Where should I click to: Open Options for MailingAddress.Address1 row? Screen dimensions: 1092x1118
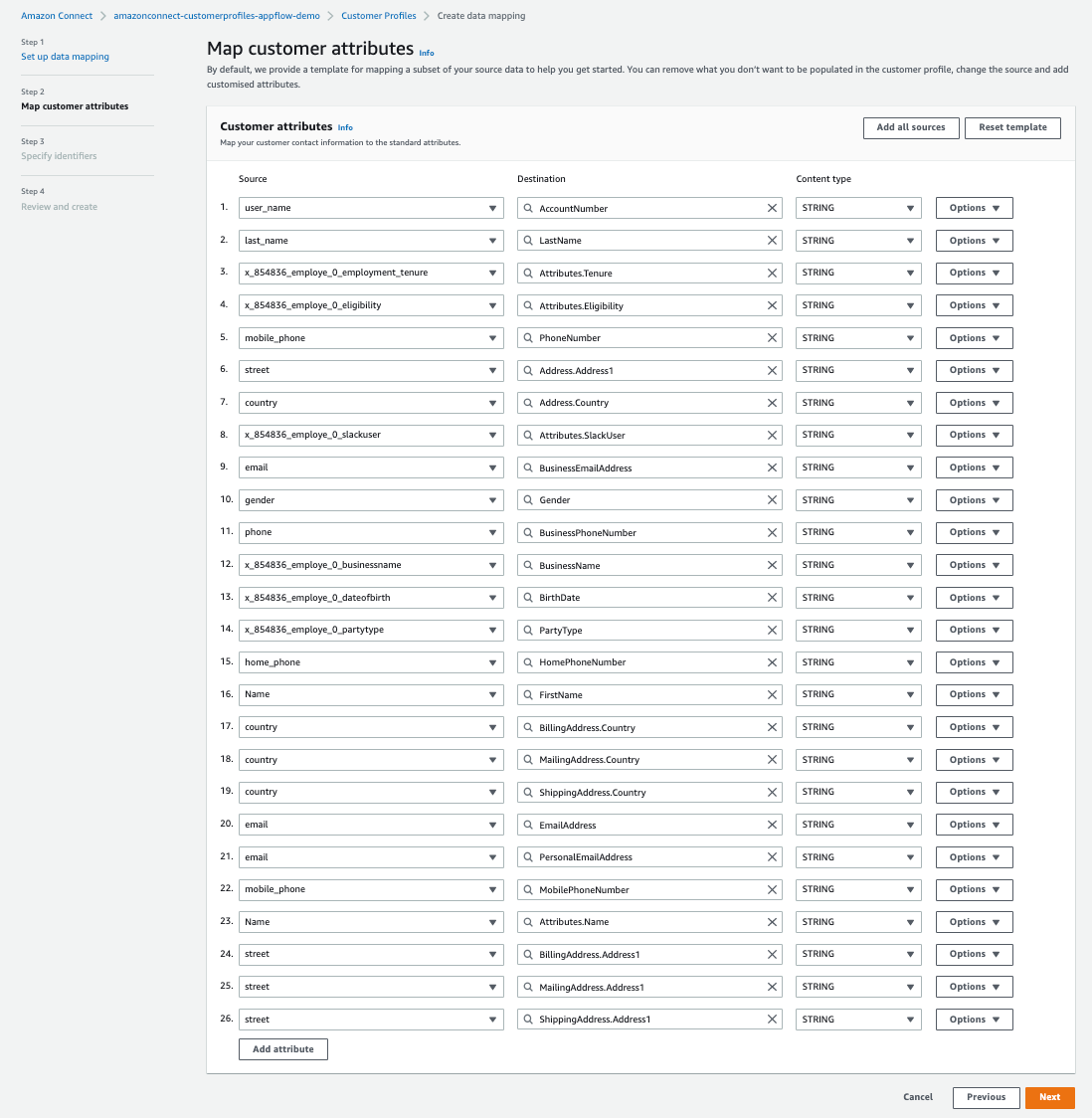pos(974,987)
